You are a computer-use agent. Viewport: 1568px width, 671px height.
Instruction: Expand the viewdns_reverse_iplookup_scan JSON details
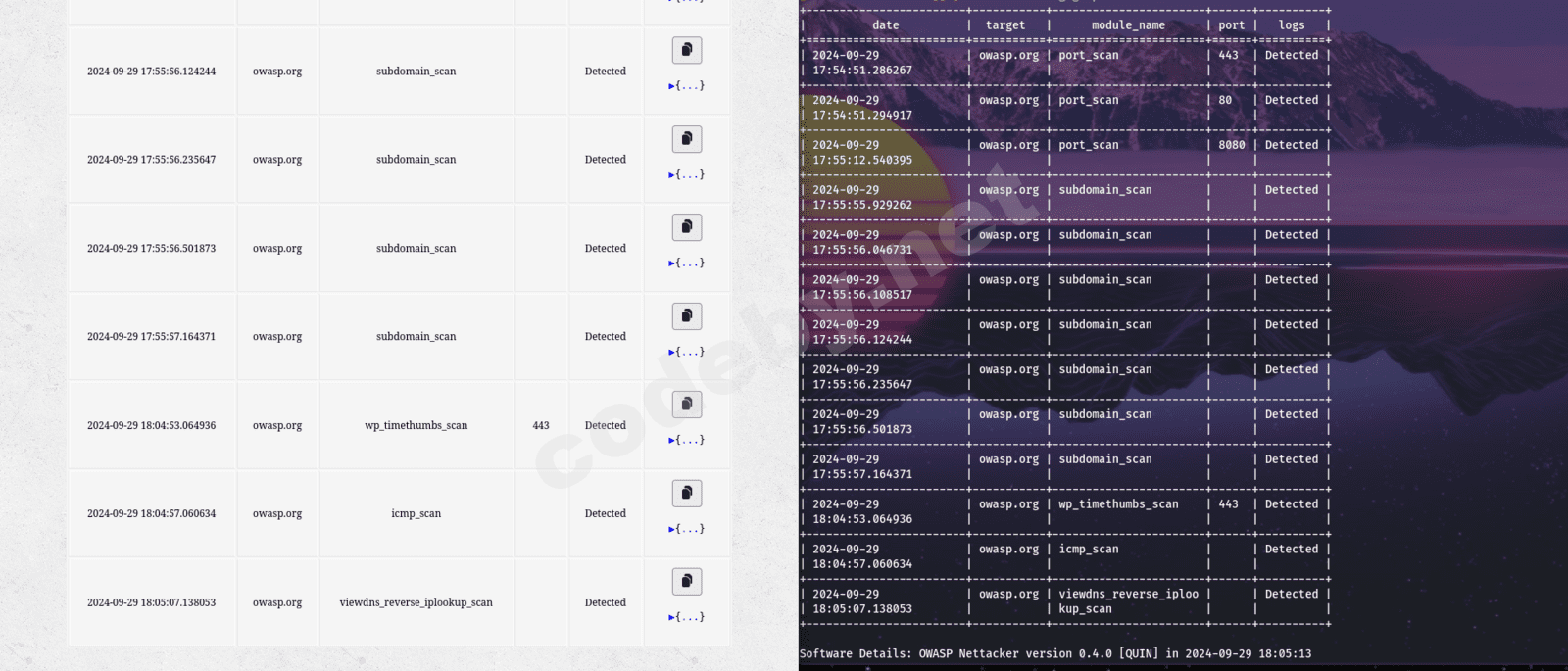[686, 618]
